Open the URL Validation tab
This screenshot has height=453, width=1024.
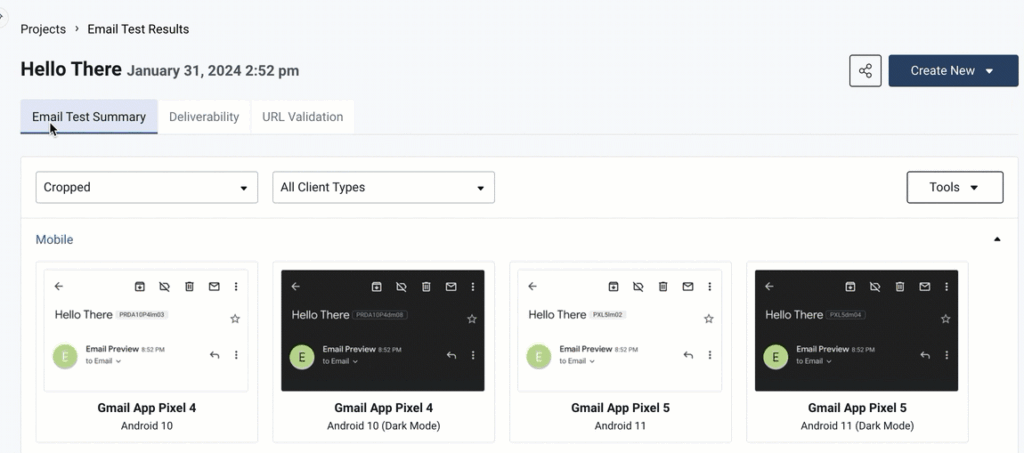[x=302, y=117]
